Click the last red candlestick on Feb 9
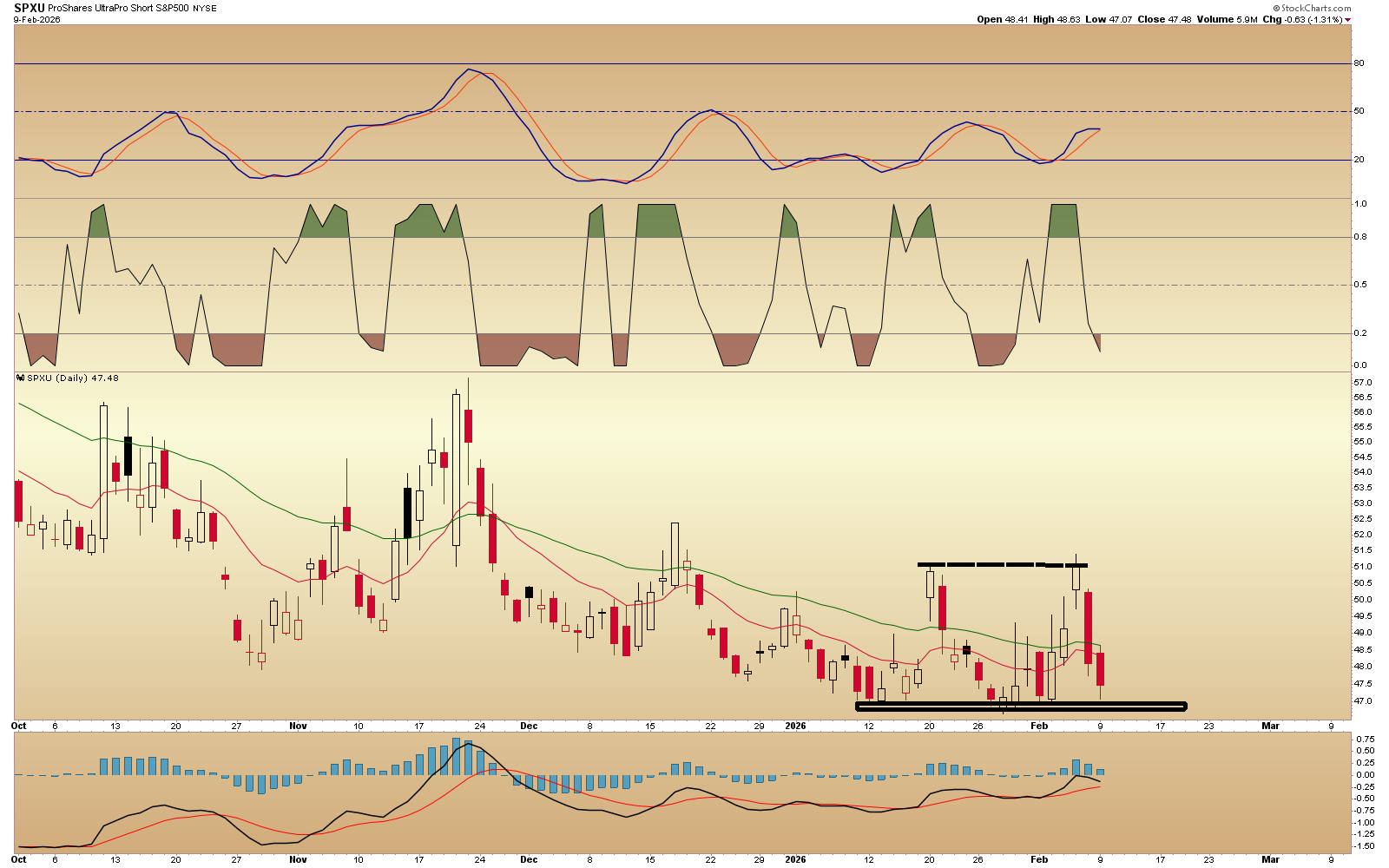Screen dimensions: 1389x868 pyautogui.click(x=1100, y=668)
